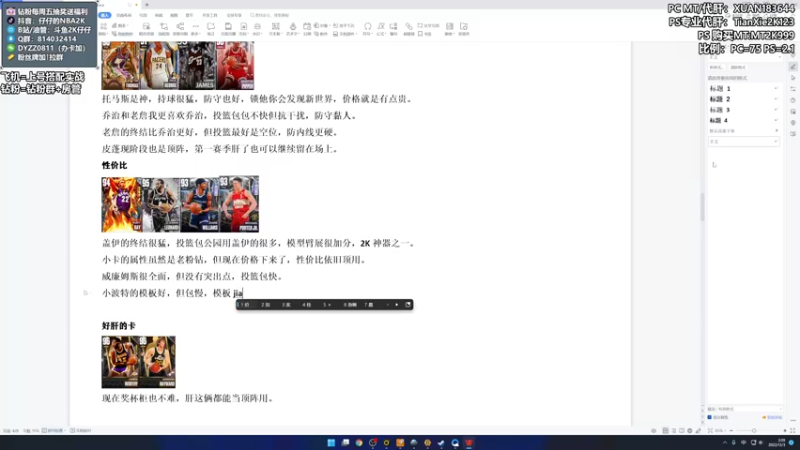Open the 稻壳资源 icon in the Insert ribbon
The image size is (800, 450).
coord(146,29)
